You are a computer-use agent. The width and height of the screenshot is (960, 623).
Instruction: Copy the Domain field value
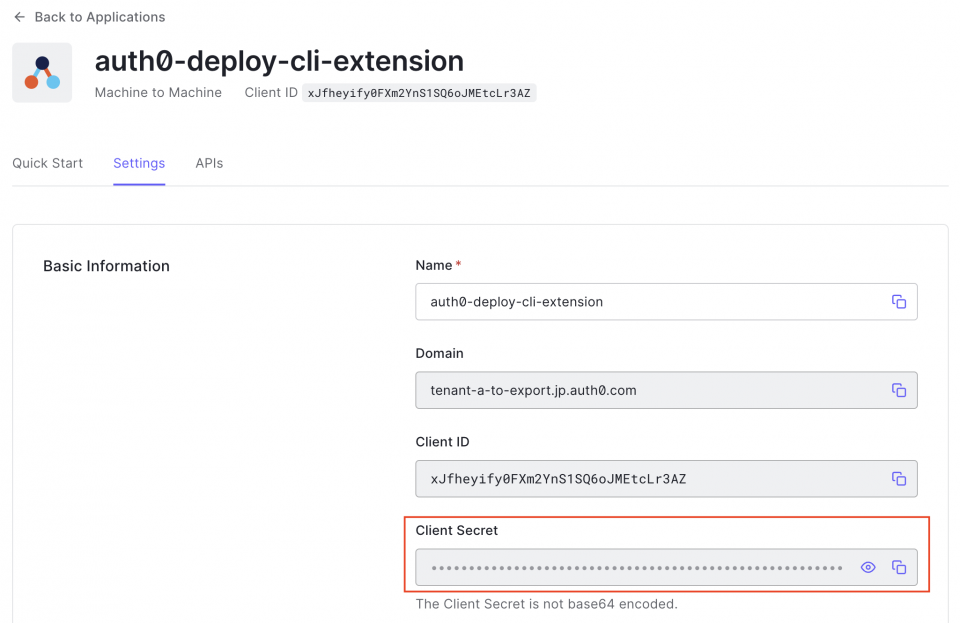[898, 390]
